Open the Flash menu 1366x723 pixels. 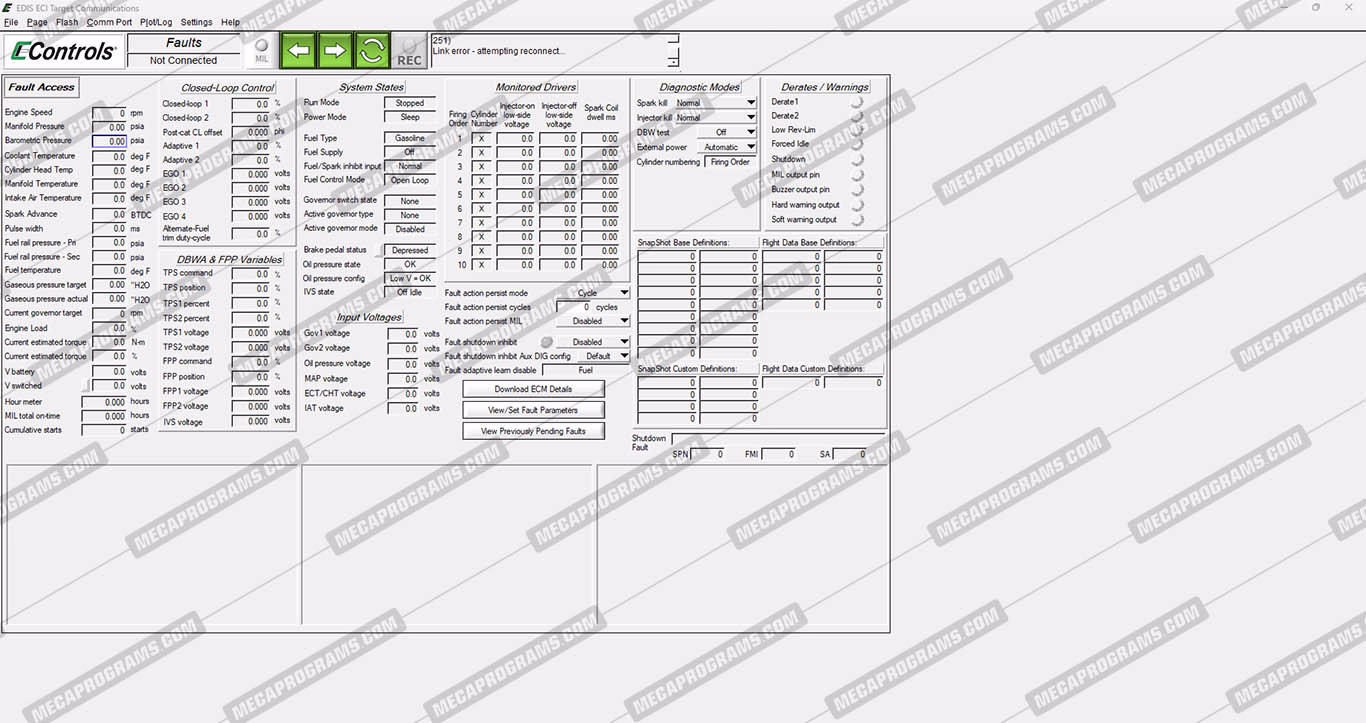coord(67,22)
